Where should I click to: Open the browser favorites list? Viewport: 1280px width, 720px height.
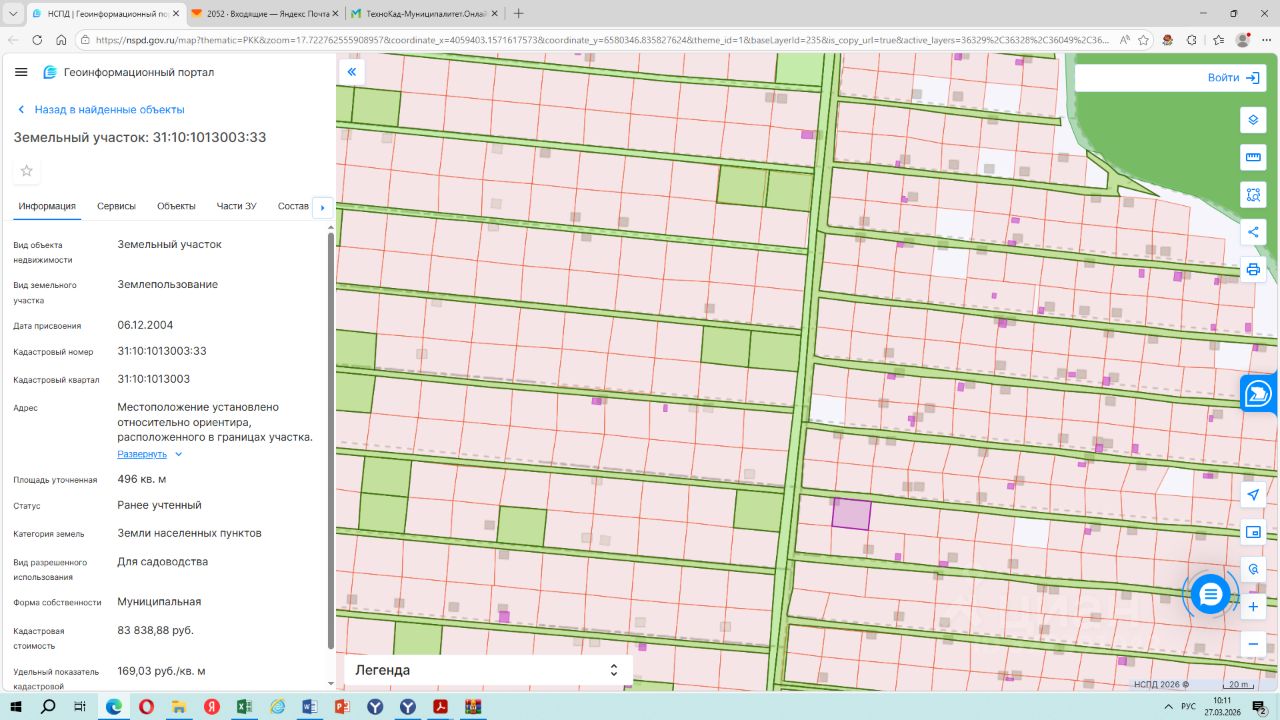click(x=1218, y=40)
